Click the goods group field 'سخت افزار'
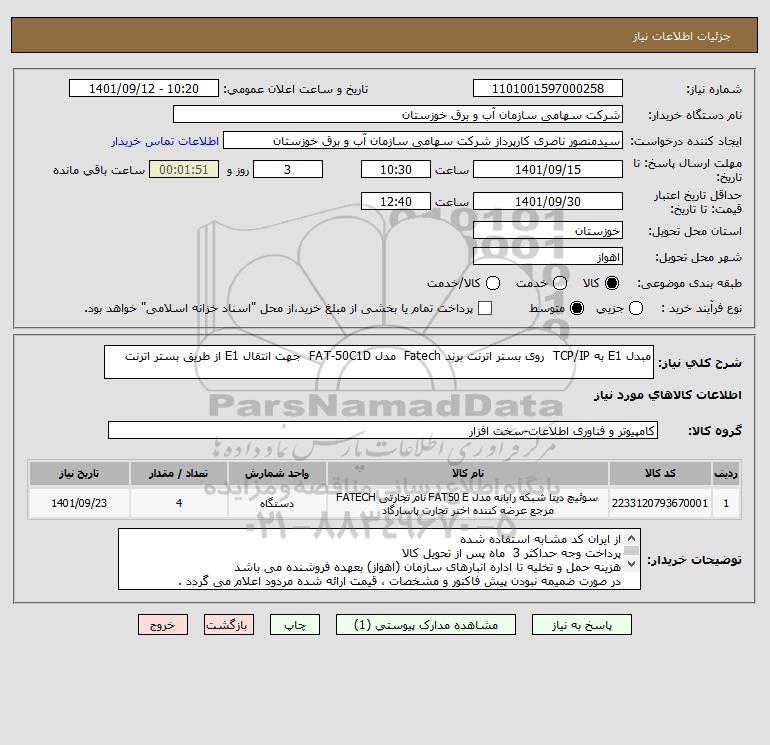This screenshot has height=745, width=770. tap(383, 430)
